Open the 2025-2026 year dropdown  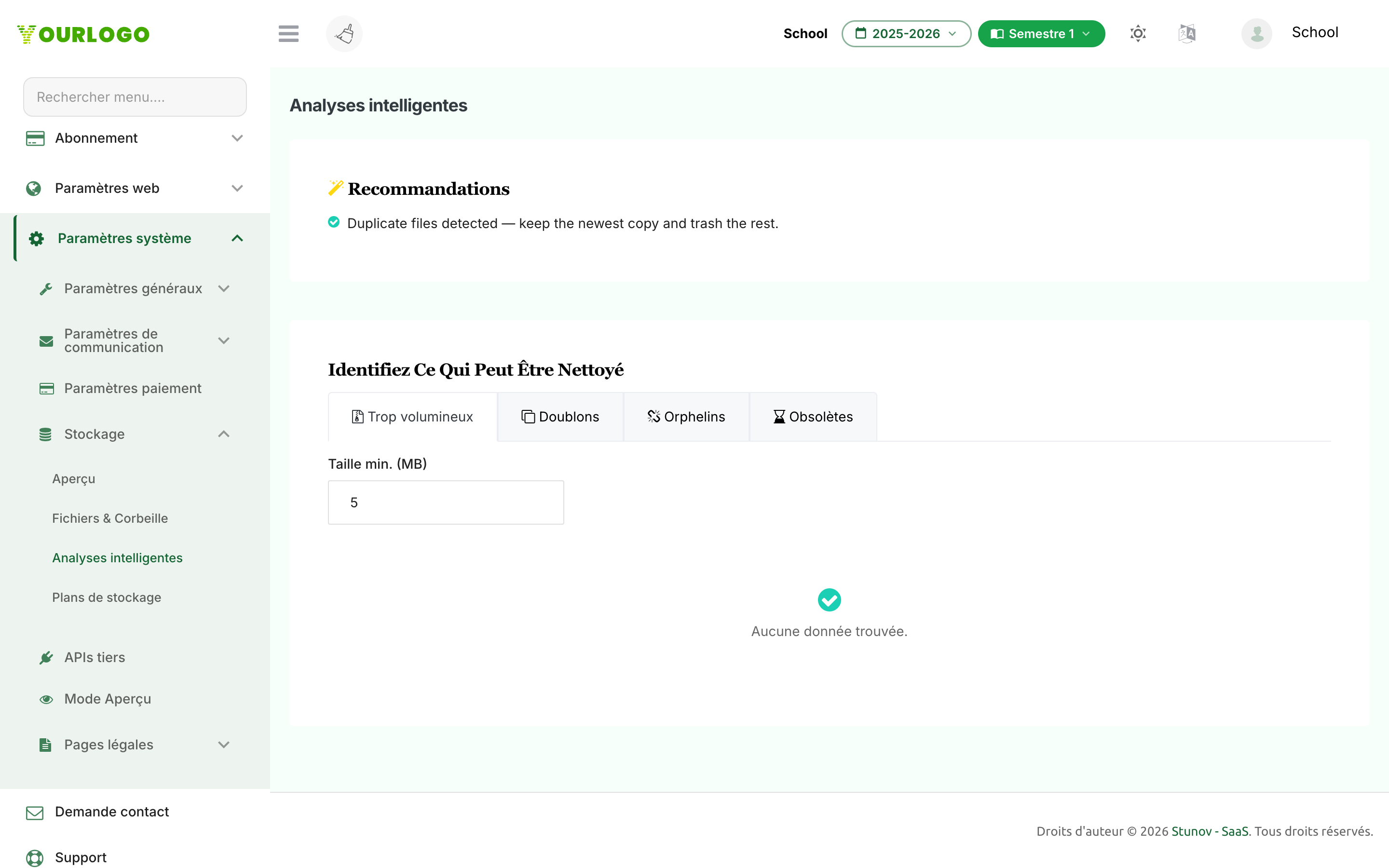tap(906, 33)
